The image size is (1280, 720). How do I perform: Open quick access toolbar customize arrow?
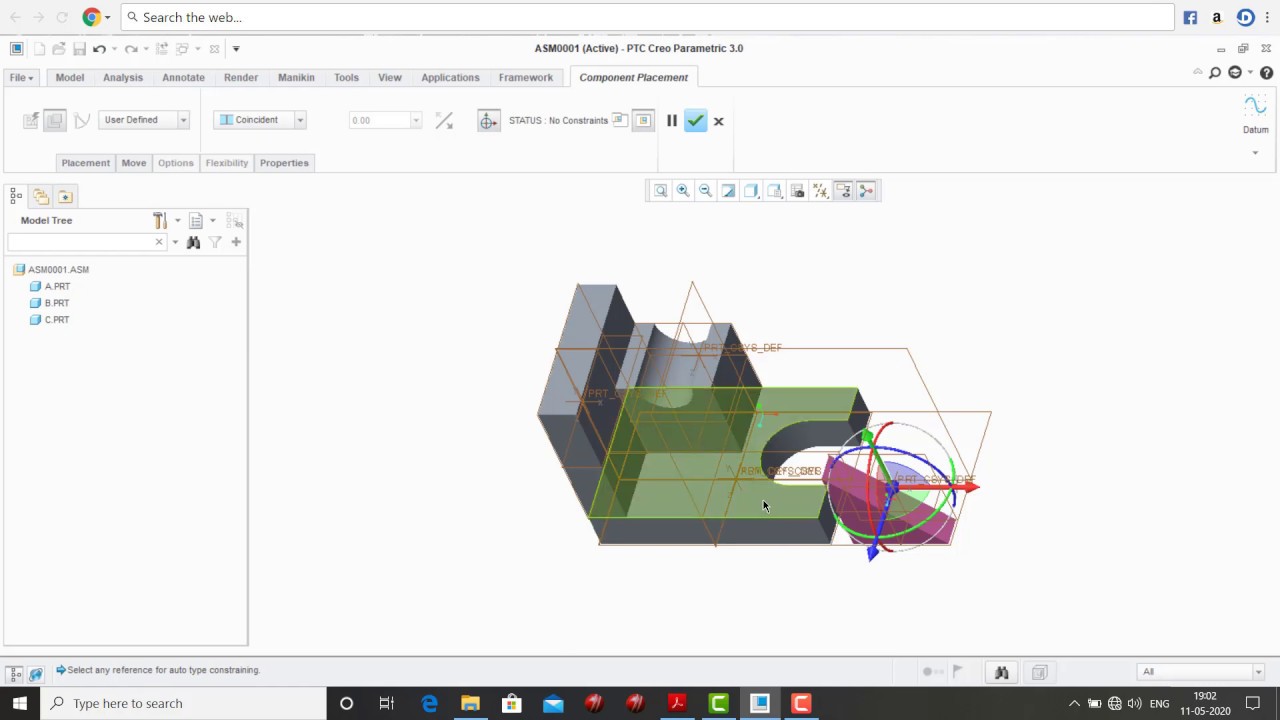click(x=236, y=49)
